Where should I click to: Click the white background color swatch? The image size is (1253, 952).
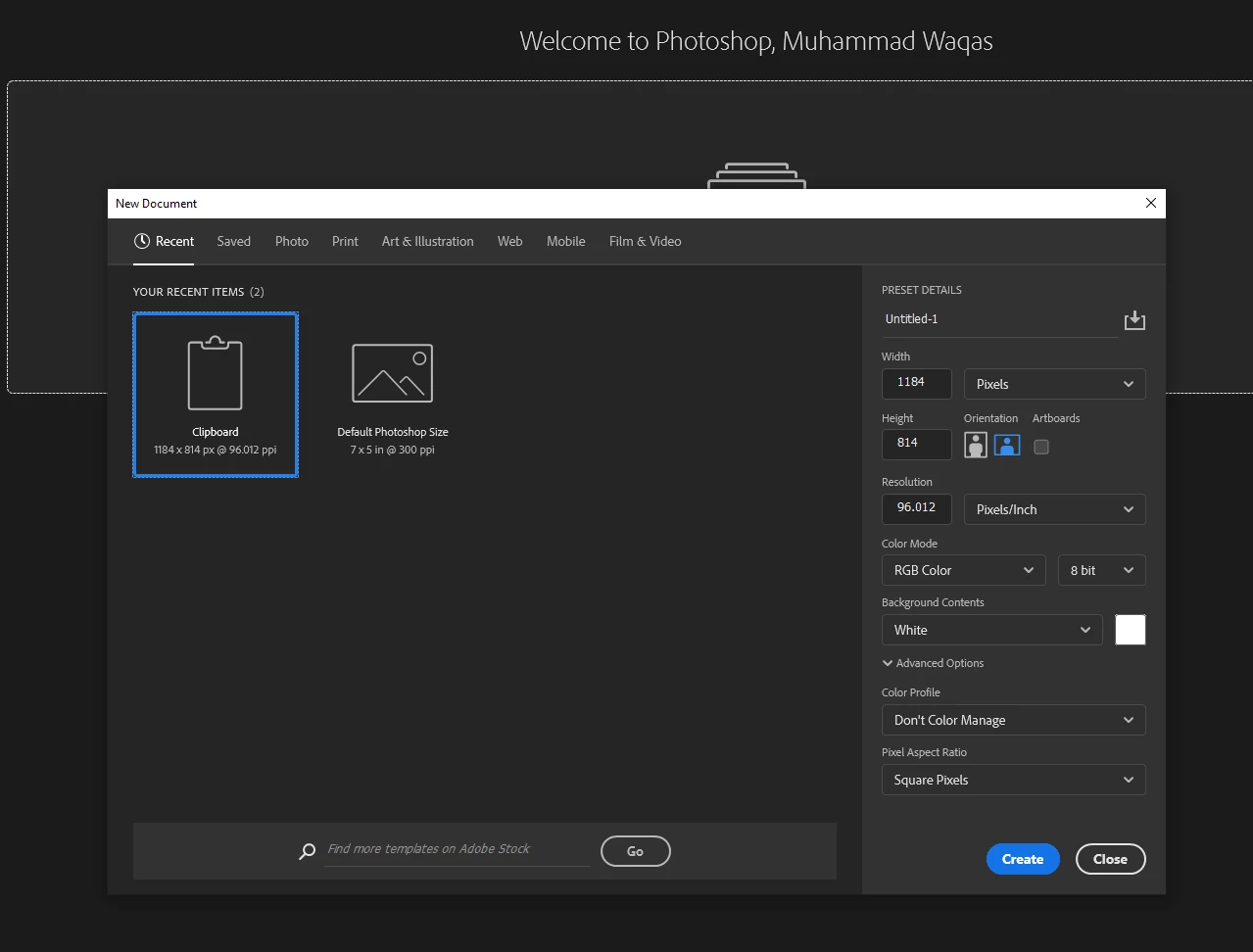1131,630
